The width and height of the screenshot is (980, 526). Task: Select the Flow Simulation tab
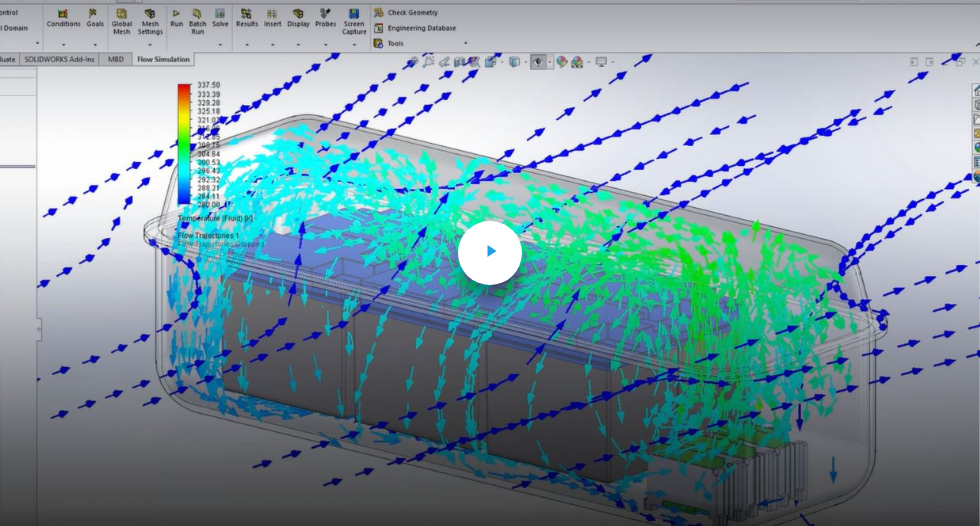[x=163, y=60]
